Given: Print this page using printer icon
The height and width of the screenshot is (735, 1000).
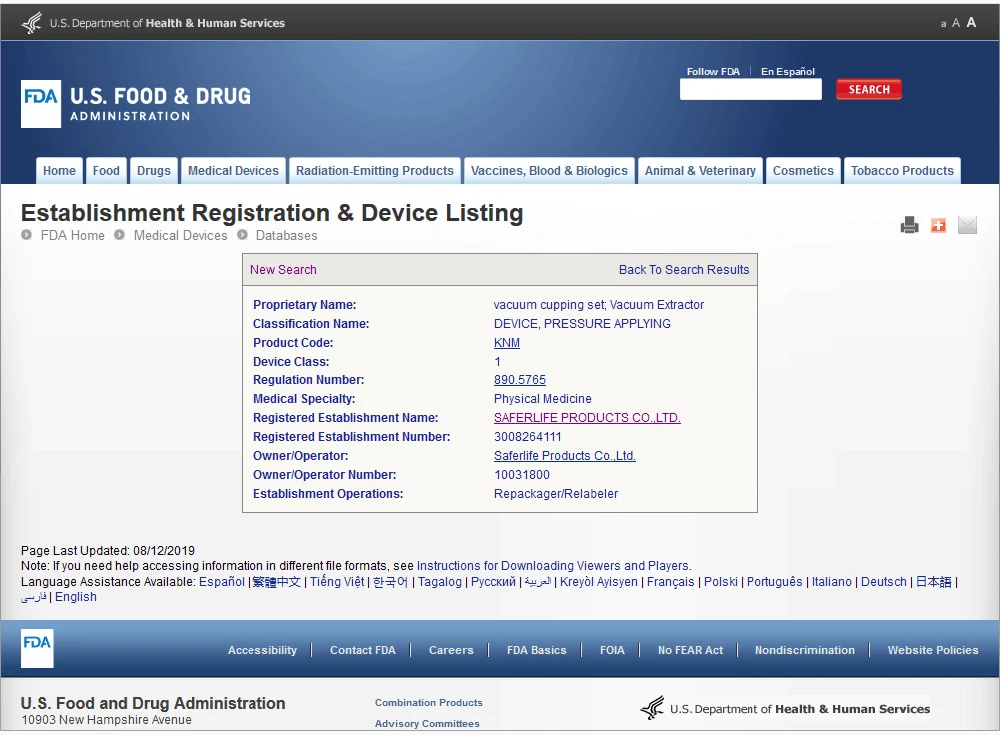Looking at the screenshot, I should (x=909, y=225).
